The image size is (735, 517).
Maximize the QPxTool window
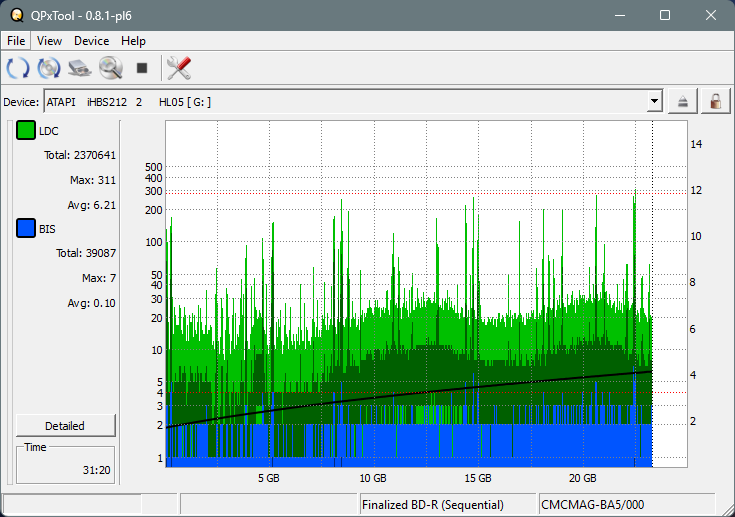[665, 15]
